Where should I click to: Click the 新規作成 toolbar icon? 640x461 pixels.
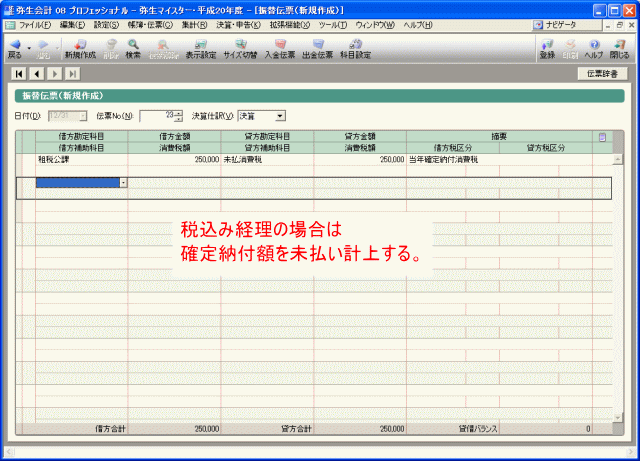(x=80, y=49)
